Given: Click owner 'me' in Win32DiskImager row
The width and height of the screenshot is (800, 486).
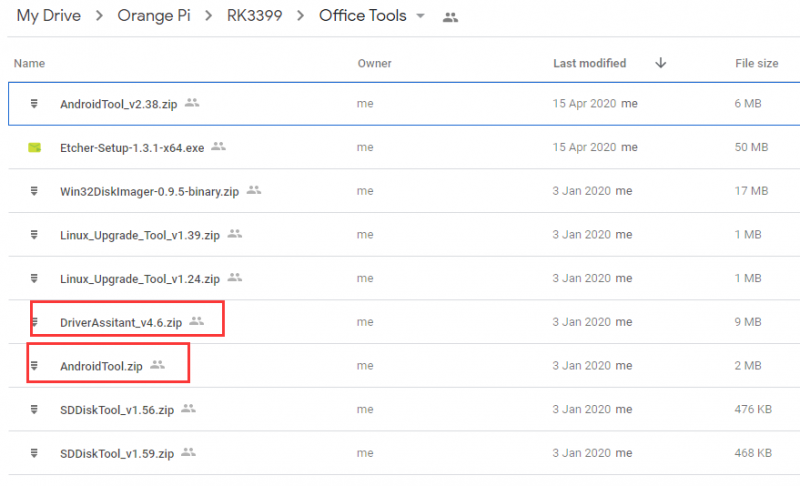Looking at the screenshot, I should coord(365,191).
